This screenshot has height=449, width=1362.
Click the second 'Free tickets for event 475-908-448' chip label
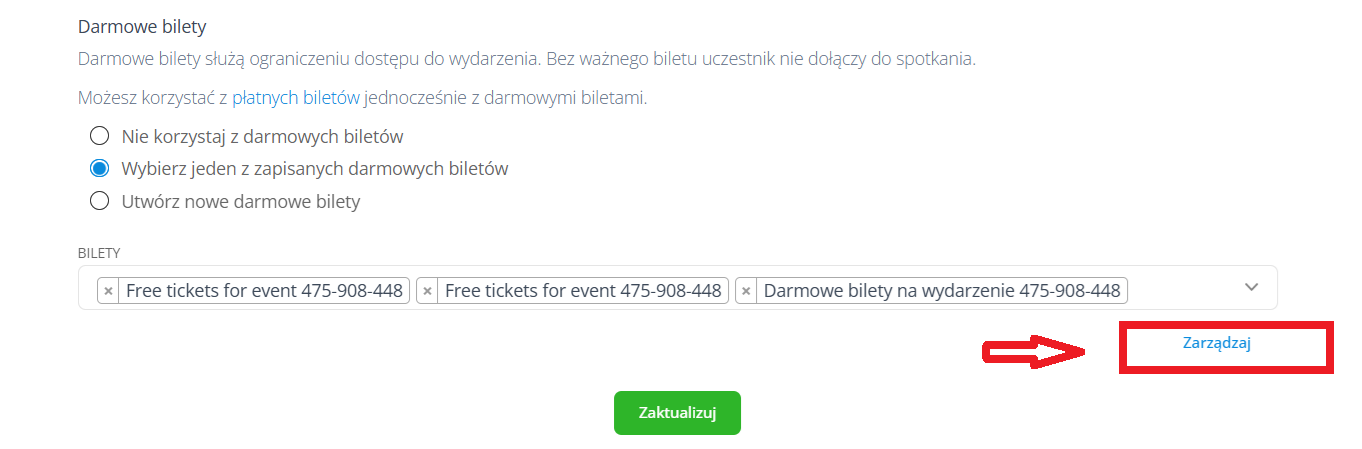pos(583,291)
